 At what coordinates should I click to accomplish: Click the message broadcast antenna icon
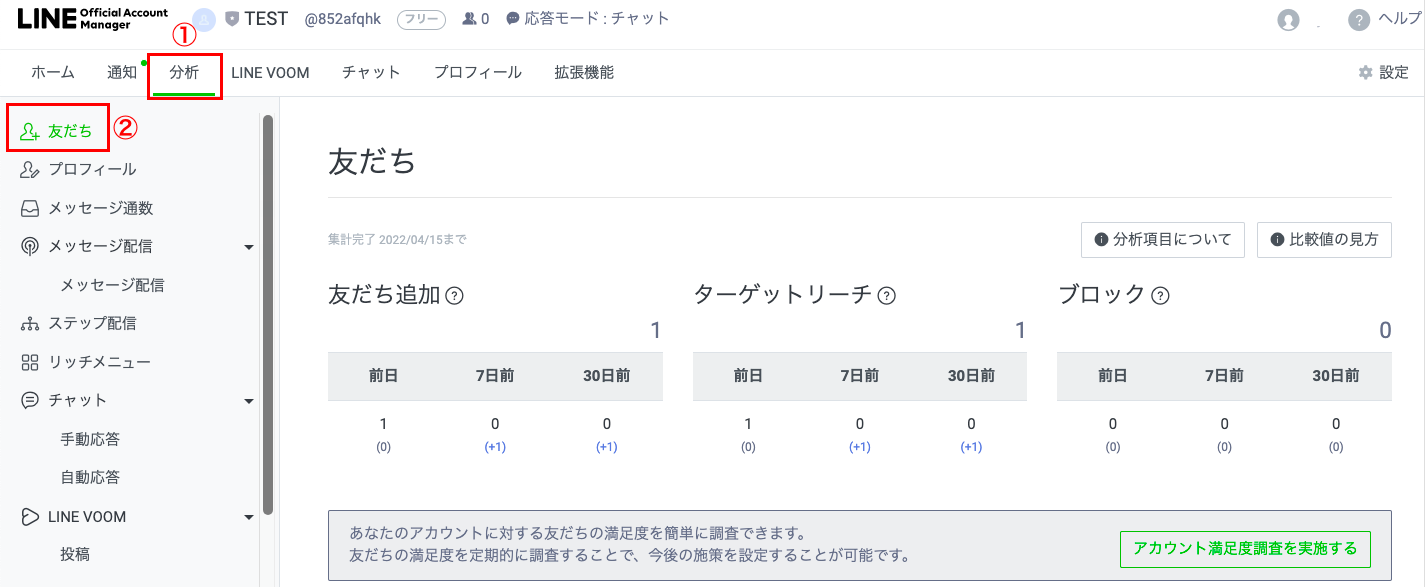click(30, 246)
